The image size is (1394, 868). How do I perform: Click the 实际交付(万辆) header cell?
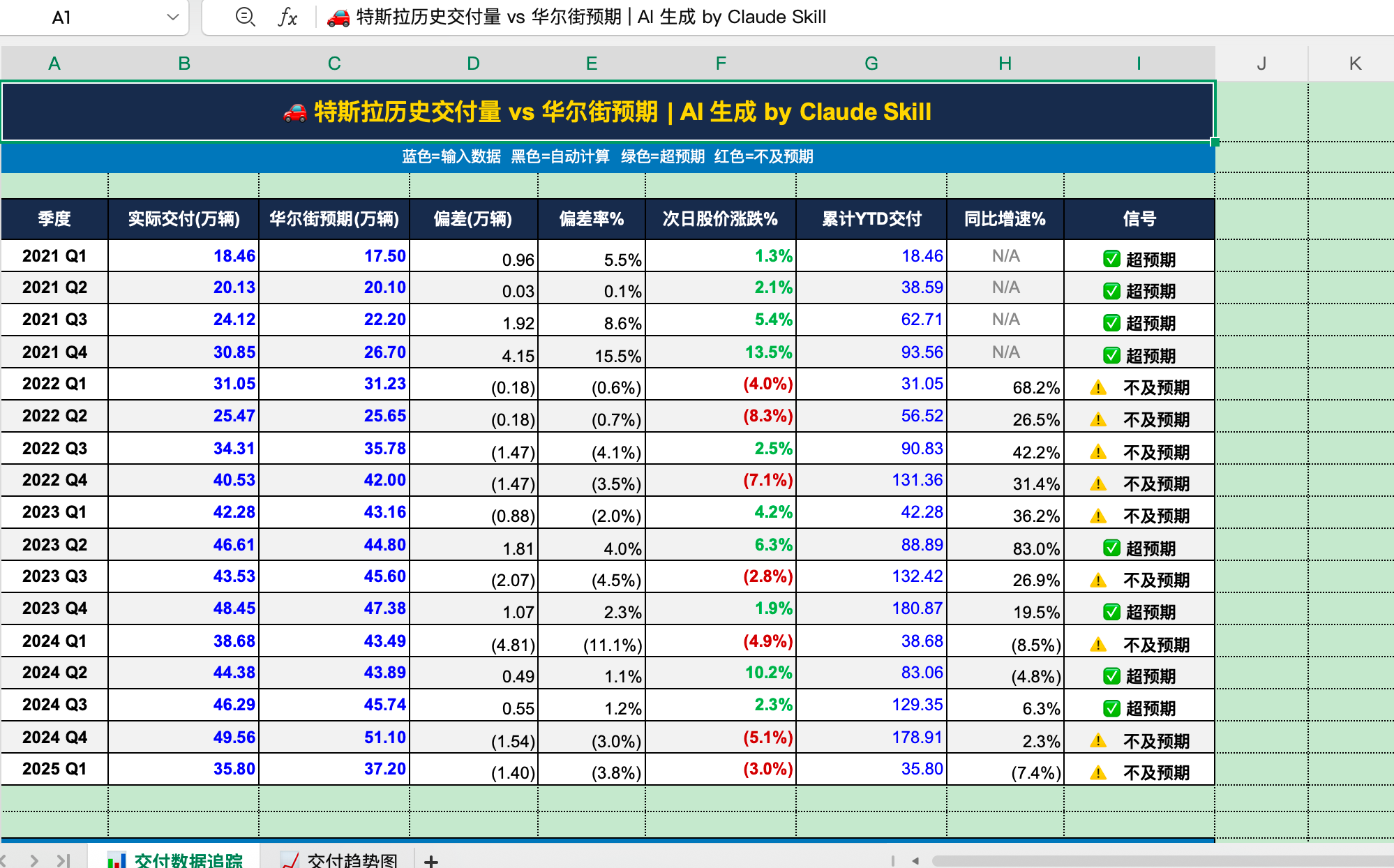click(183, 219)
